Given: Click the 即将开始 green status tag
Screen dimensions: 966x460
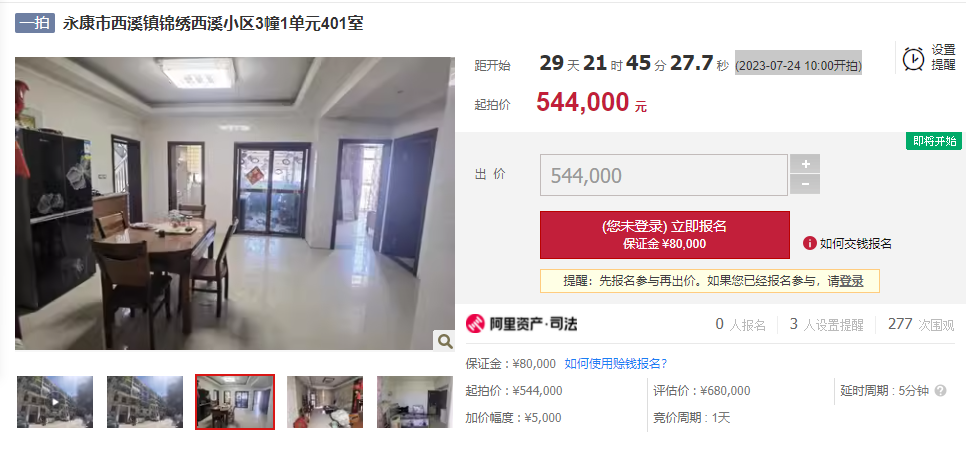Looking at the screenshot, I should [x=933, y=141].
